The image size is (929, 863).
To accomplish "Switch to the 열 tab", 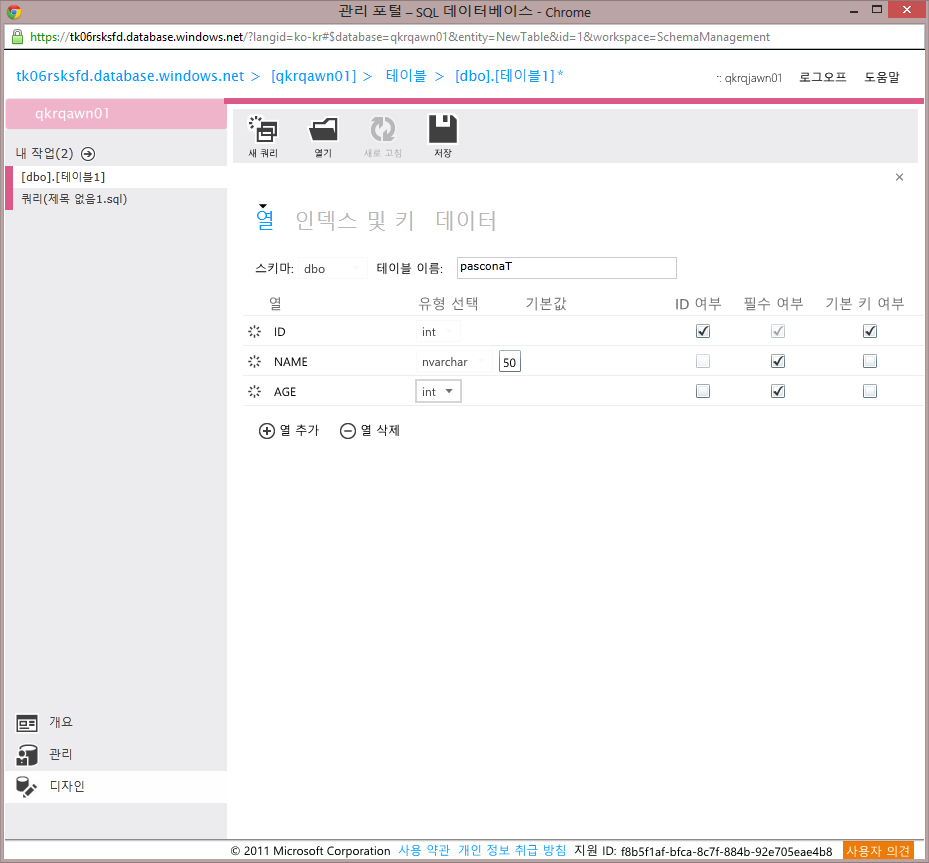I will pos(265,220).
